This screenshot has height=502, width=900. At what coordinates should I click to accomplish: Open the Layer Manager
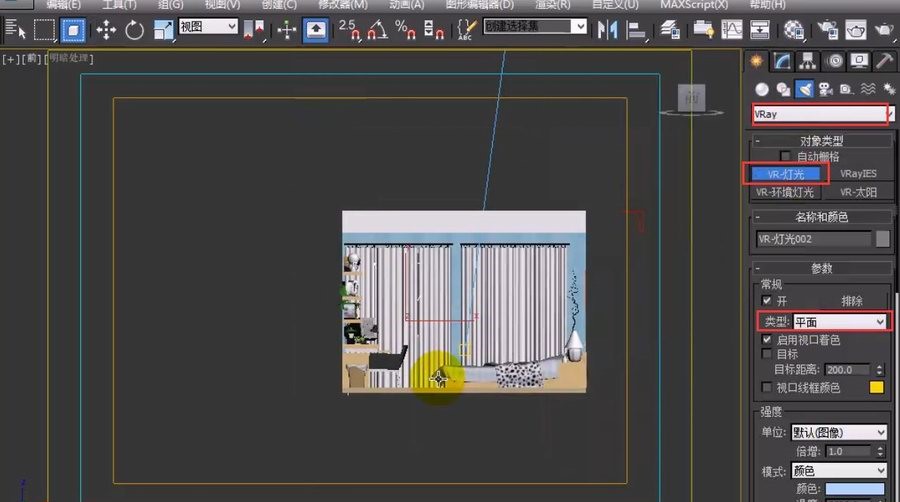tap(669, 29)
